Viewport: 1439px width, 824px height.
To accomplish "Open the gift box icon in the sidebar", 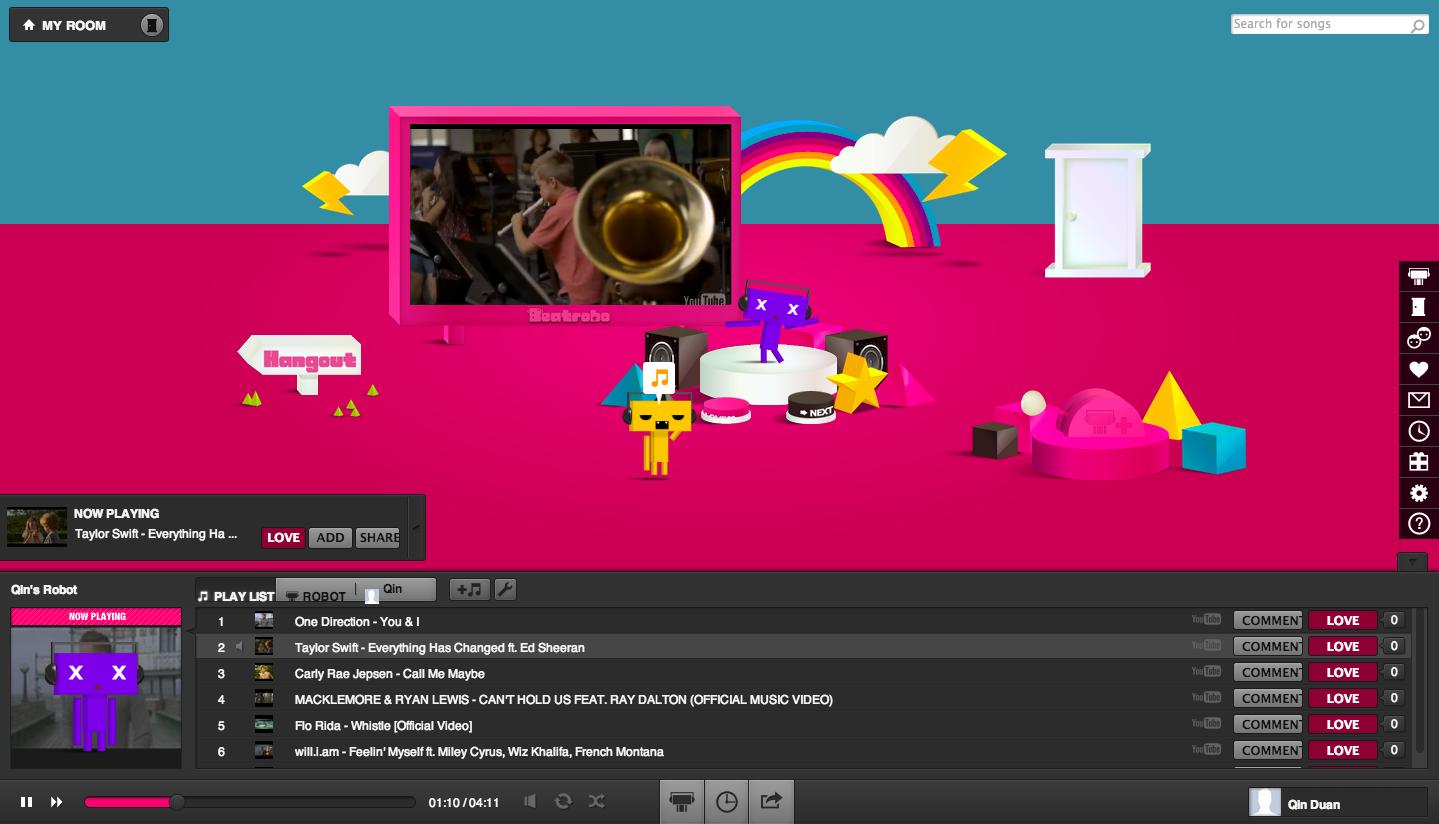I will pos(1418,462).
